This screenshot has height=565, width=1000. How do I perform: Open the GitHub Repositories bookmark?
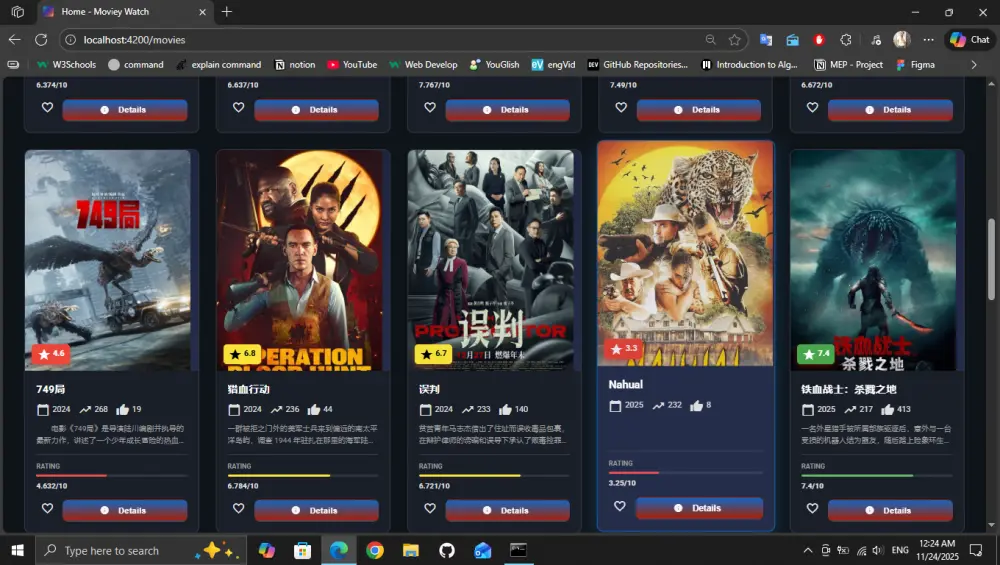click(x=638, y=64)
